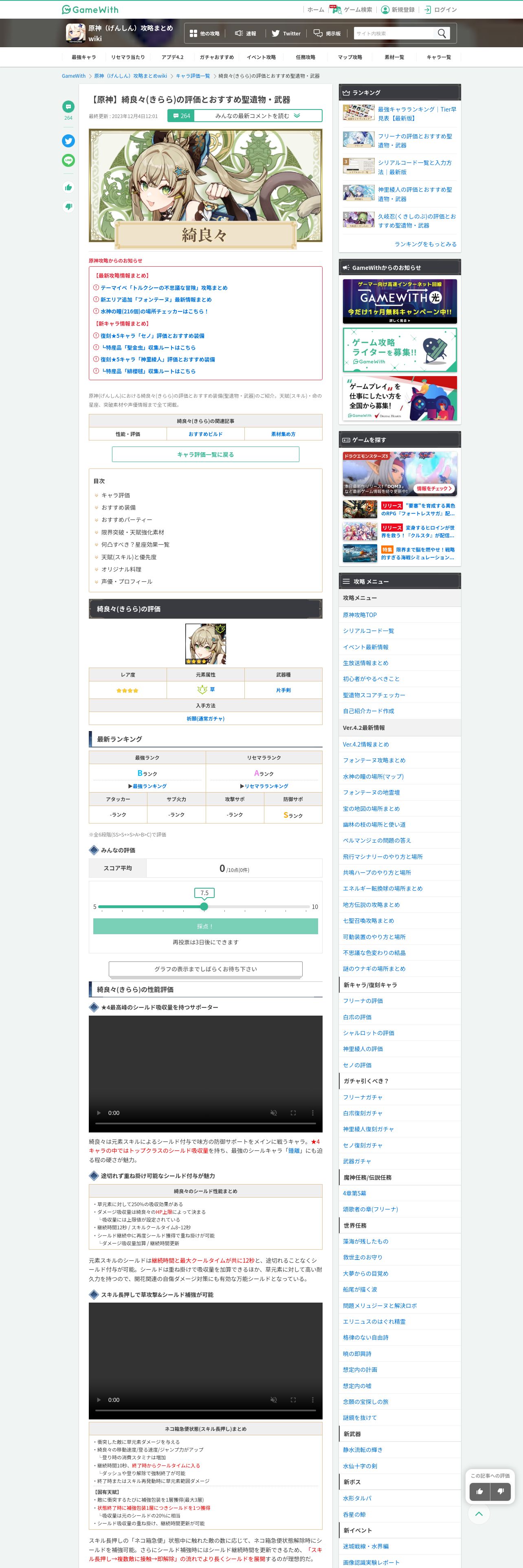
Task: Fullscreen the first shield video
Action: [x=293, y=1112]
